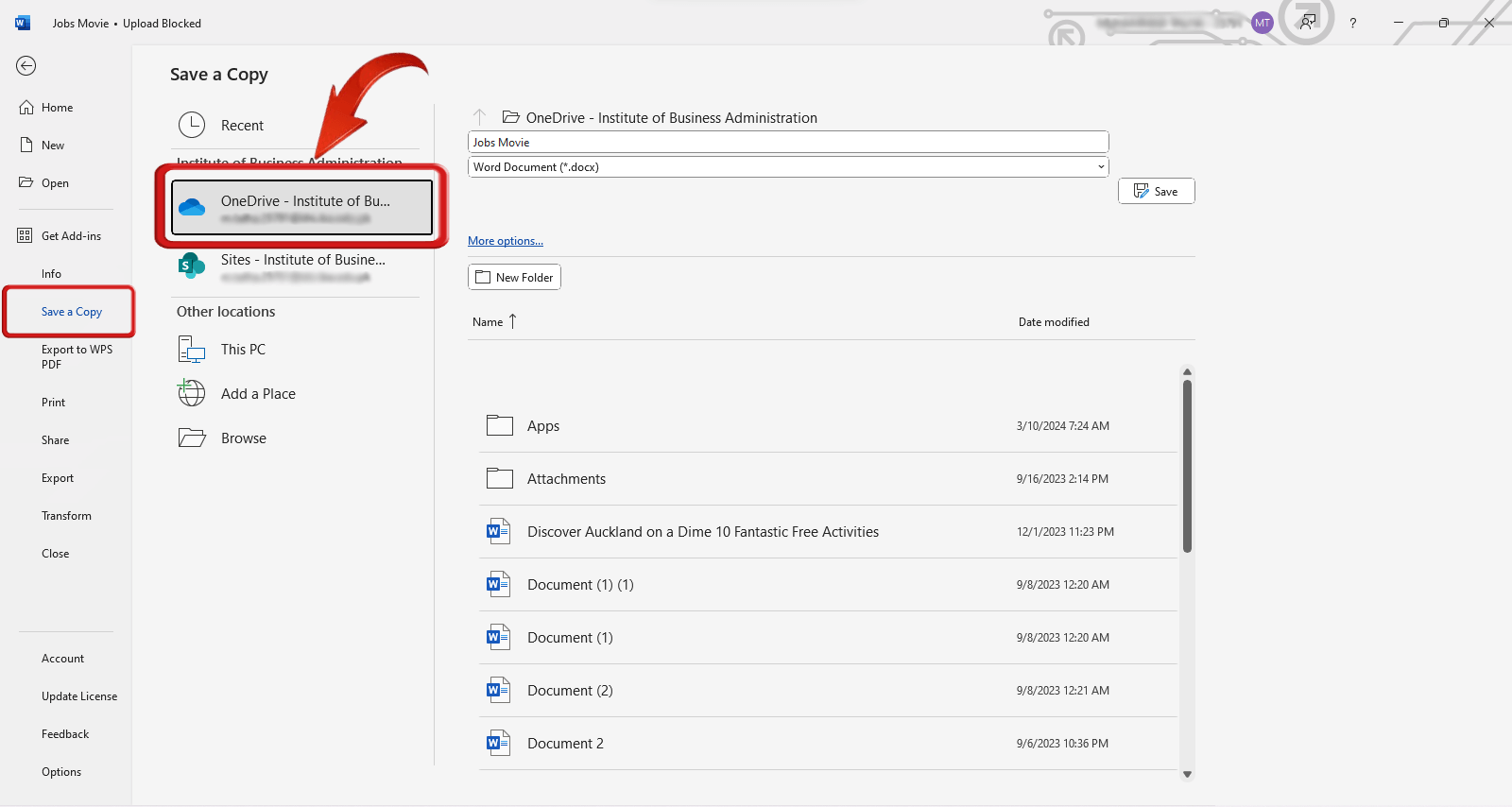This screenshot has width=1512, height=807.
Task: Select the Document (1) file row
Action: coord(828,638)
